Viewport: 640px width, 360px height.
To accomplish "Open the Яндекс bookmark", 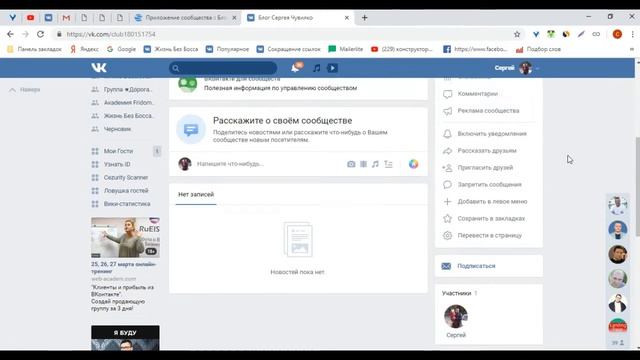I will (x=84, y=49).
